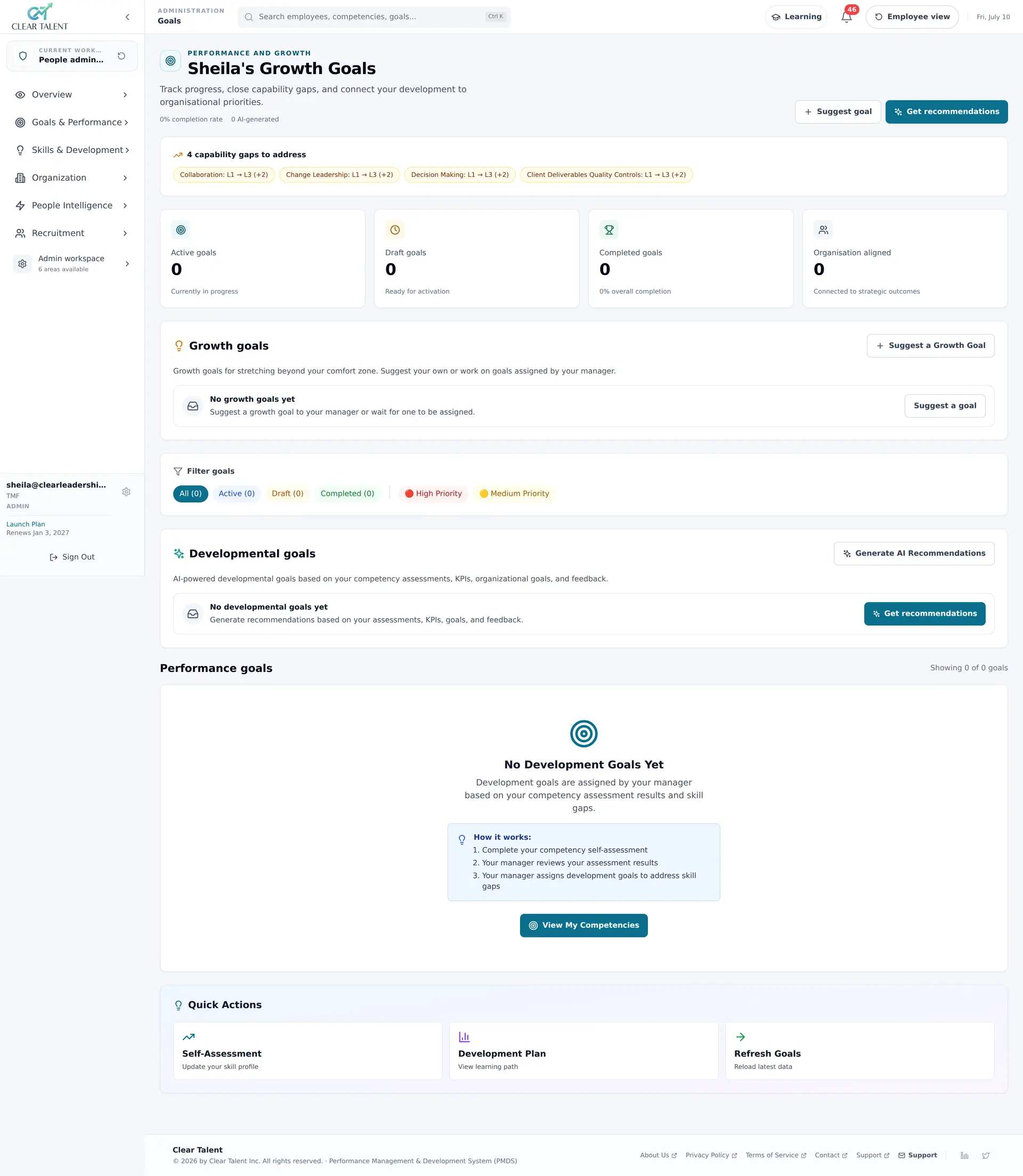Focus the search employees, competencies, goals field
1023x1176 pixels.
[x=374, y=17]
